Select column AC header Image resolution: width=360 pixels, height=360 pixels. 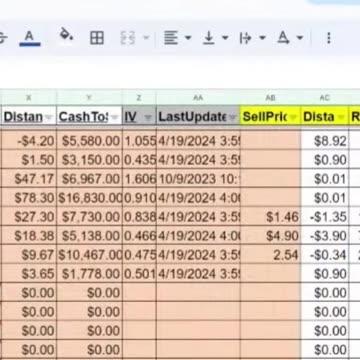[325, 98]
